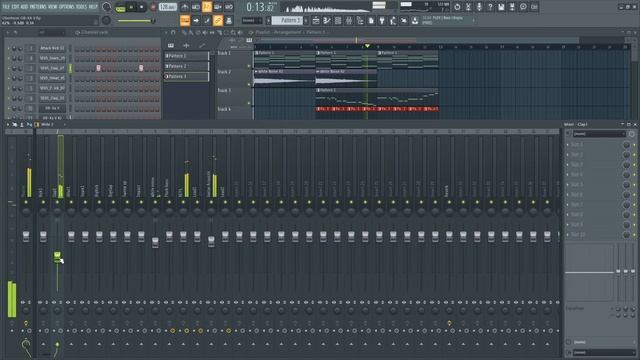The image size is (640, 360).
Task: Click the 128 tempo display
Action: [x=168, y=7]
